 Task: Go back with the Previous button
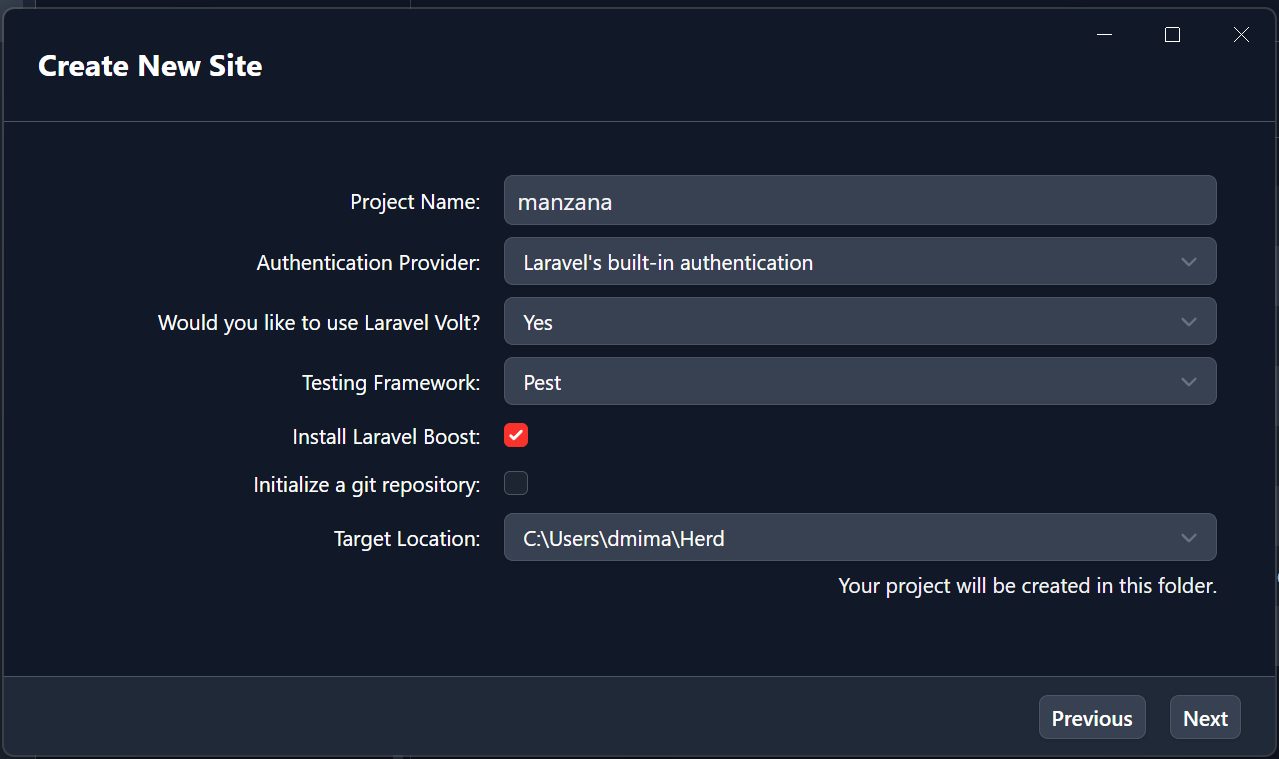click(x=1092, y=718)
